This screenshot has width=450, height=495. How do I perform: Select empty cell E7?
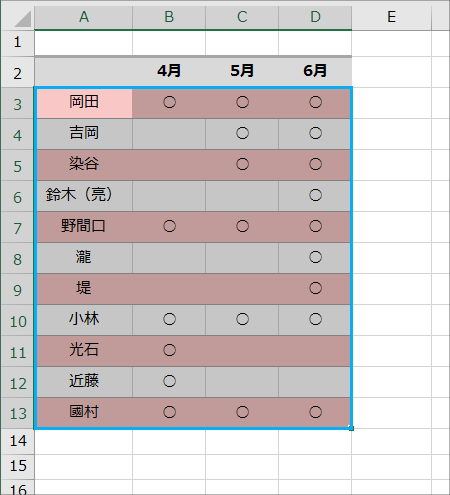point(391,227)
